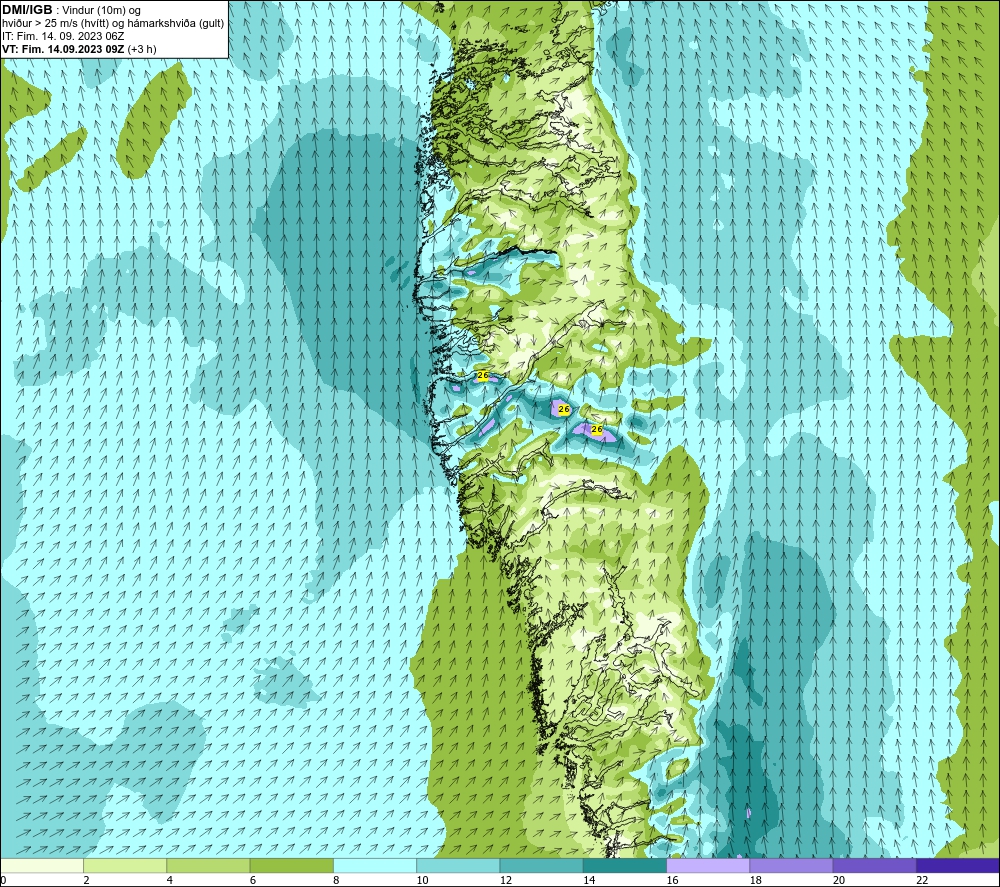Screen dimensions: 1000x887
Task: Pick the light teal 10–12 m/s legend swatch
Action: click(x=458, y=866)
